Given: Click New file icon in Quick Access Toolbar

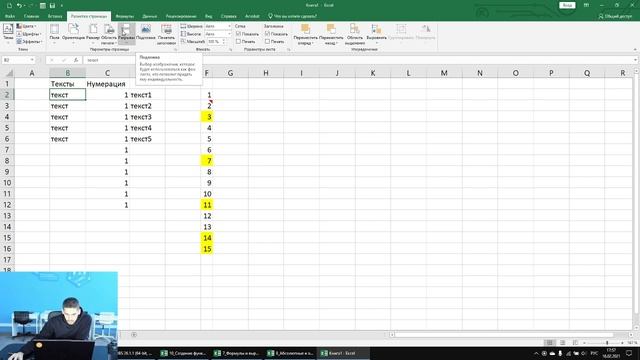Looking at the screenshot, I should pos(9,5).
